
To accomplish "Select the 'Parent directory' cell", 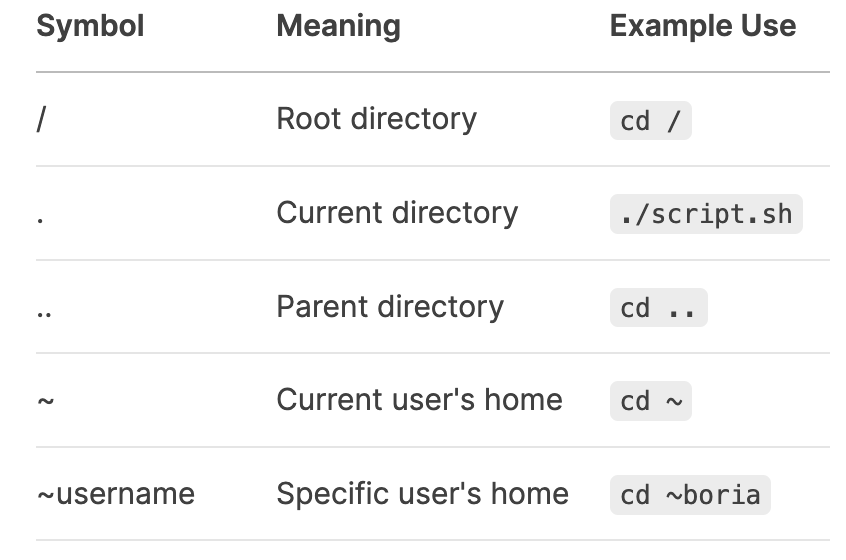I will point(390,307).
